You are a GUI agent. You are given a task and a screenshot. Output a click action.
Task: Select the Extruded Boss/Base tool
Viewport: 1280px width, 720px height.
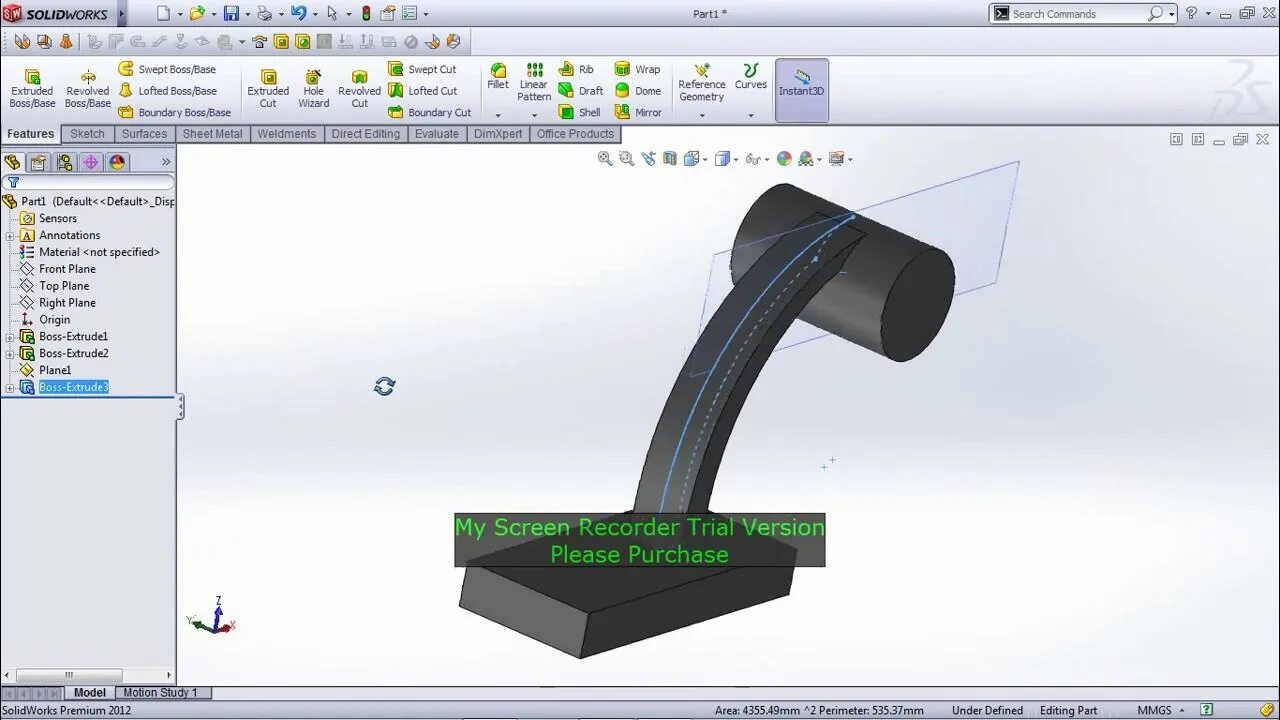click(x=31, y=88)
